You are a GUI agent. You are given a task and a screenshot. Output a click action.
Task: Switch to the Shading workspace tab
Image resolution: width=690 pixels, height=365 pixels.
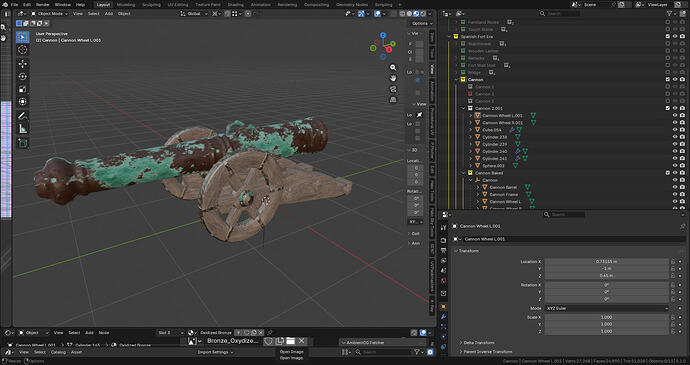coord(235,4)
